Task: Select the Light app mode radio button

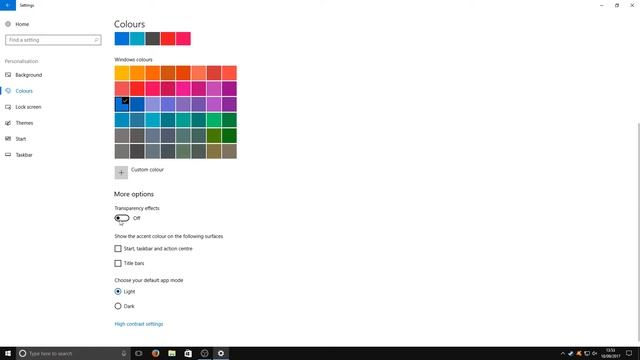Action: pos(118,291)
